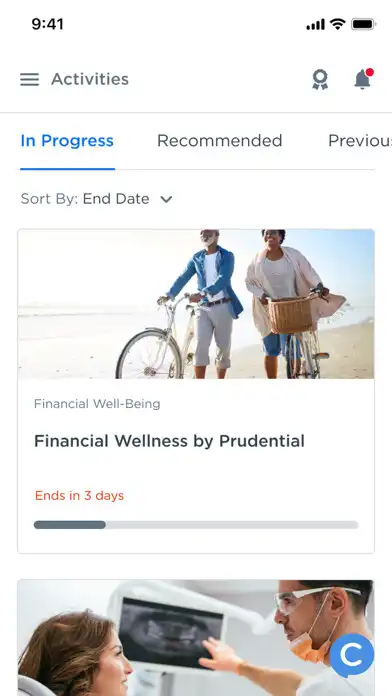Tap the blue chat bubble icon
This screenshot has height=696, width=392.
point(352,655)
